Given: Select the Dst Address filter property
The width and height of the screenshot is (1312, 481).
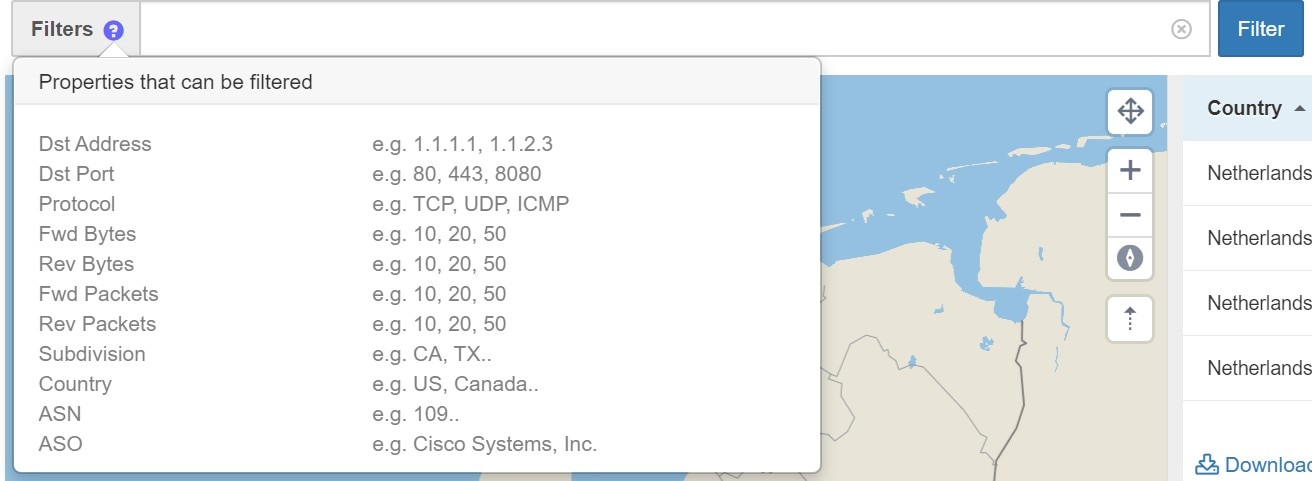Looking at the screenshot, I should (x=95, y=144).
